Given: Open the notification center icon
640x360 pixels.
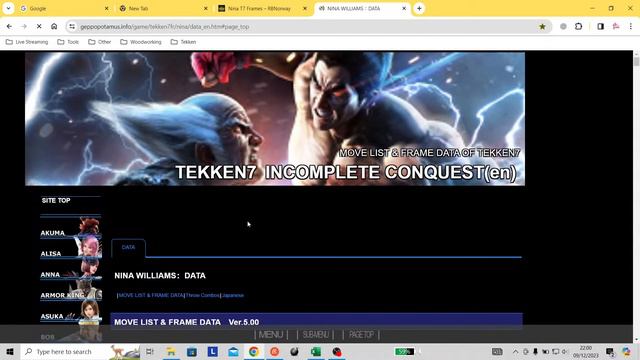Looking at the screenshot, I should point(610,351).
